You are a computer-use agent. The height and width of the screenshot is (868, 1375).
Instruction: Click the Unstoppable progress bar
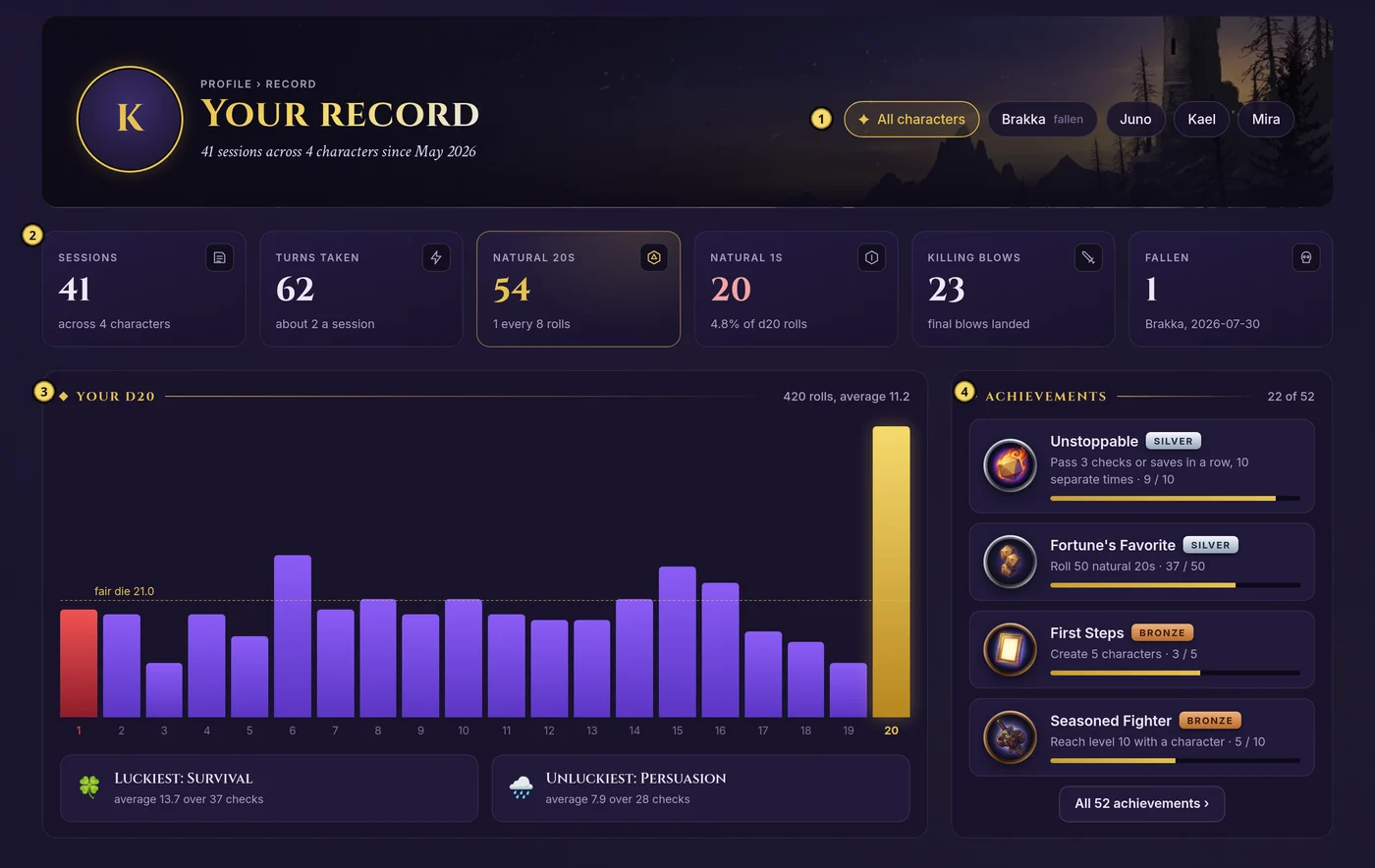[1175, 499]
